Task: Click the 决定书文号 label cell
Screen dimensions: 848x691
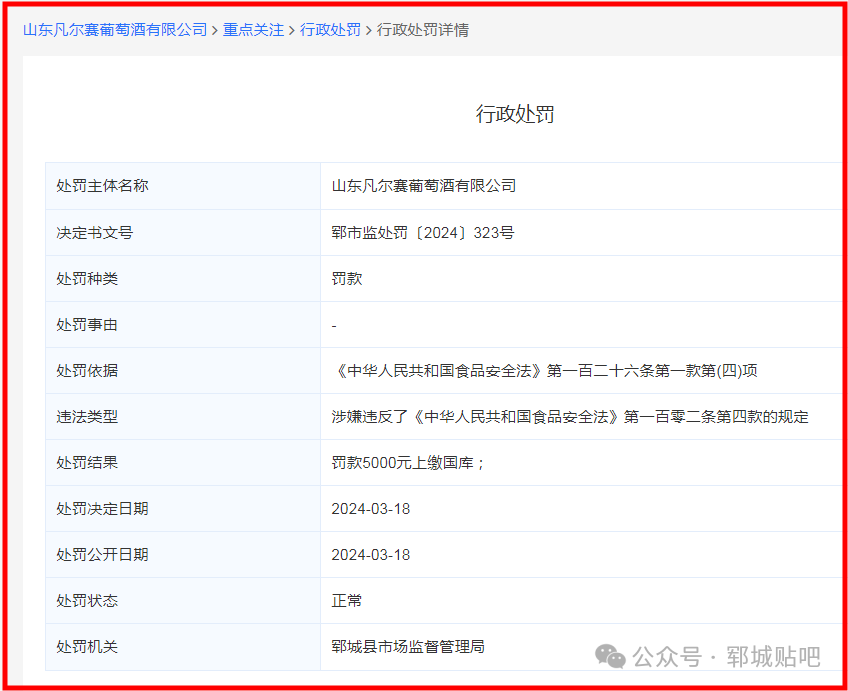Action: [183, 232]
